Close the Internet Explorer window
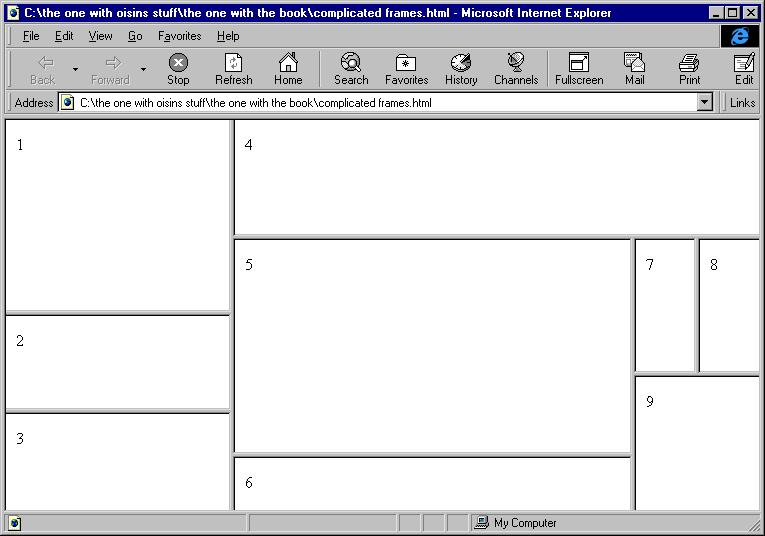 click(x=751, y=13)
